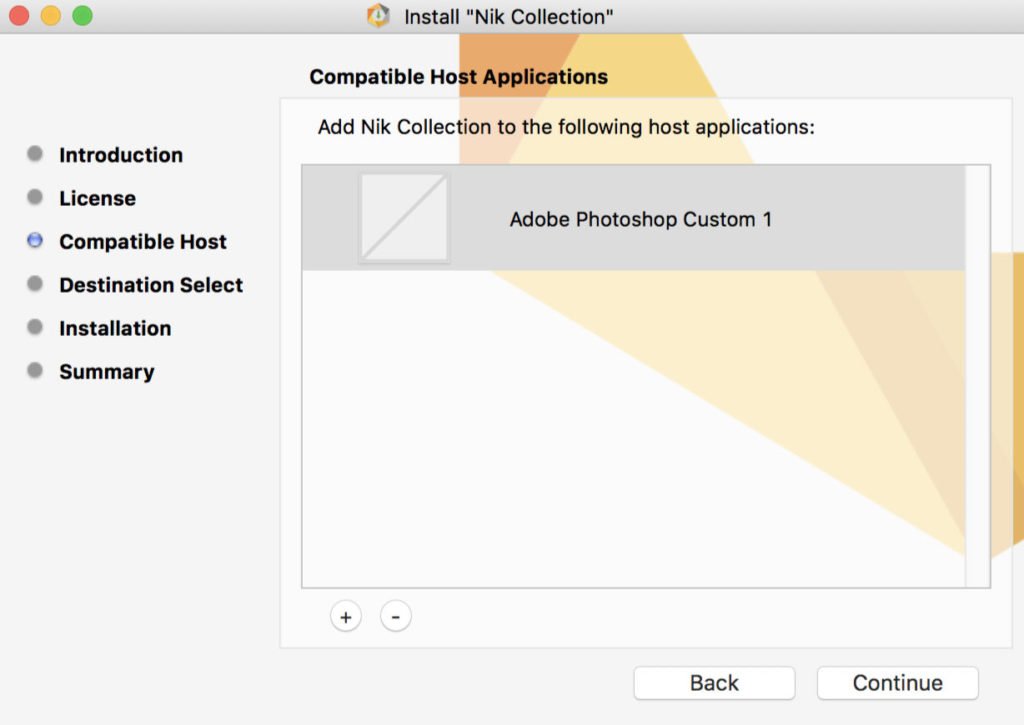Click the host list vertical scrollbar
Viewport: 1024px width, 725px height.
pos(978,376)
